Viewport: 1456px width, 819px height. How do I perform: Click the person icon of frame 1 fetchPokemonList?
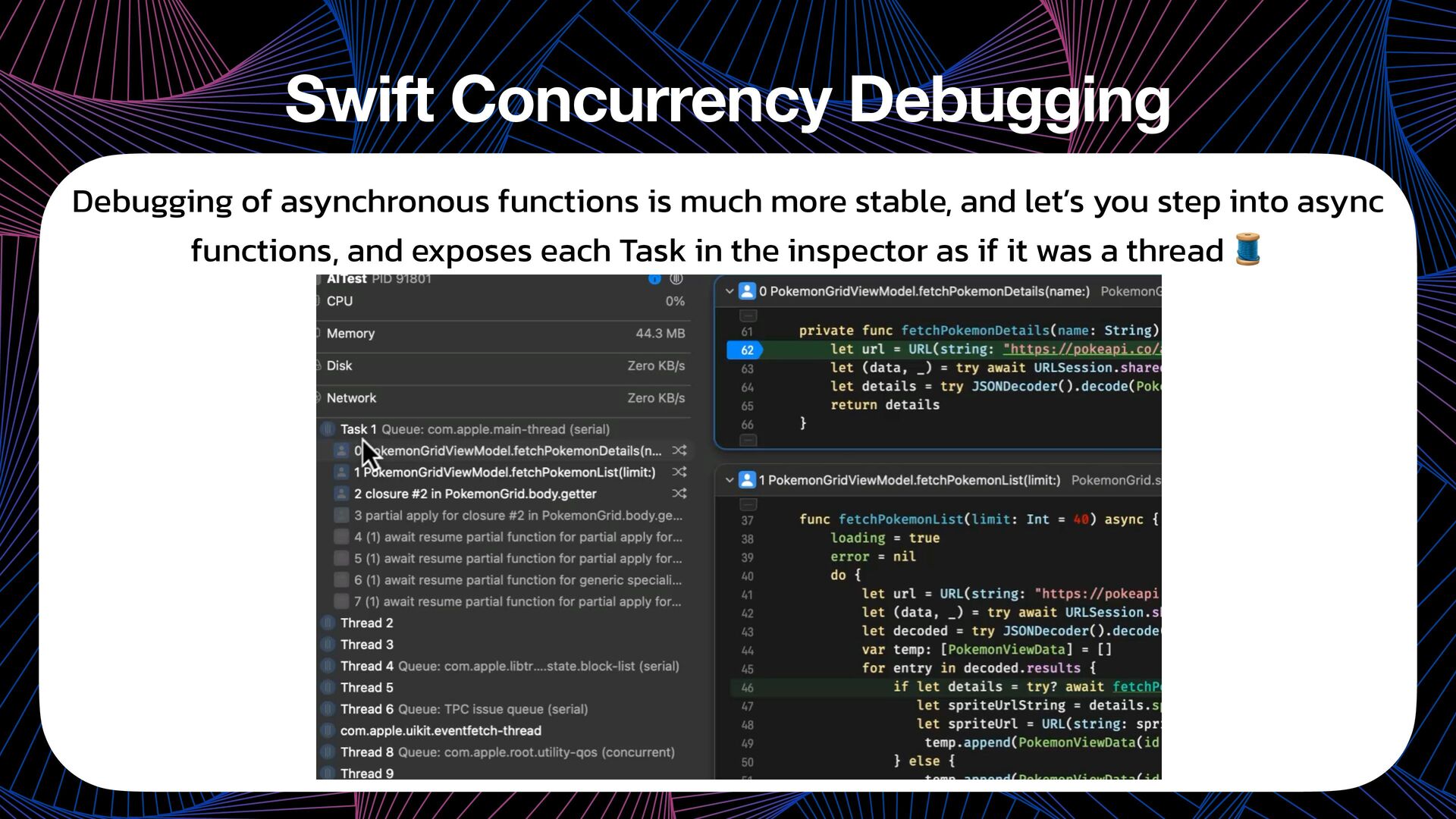click(342, 472)
